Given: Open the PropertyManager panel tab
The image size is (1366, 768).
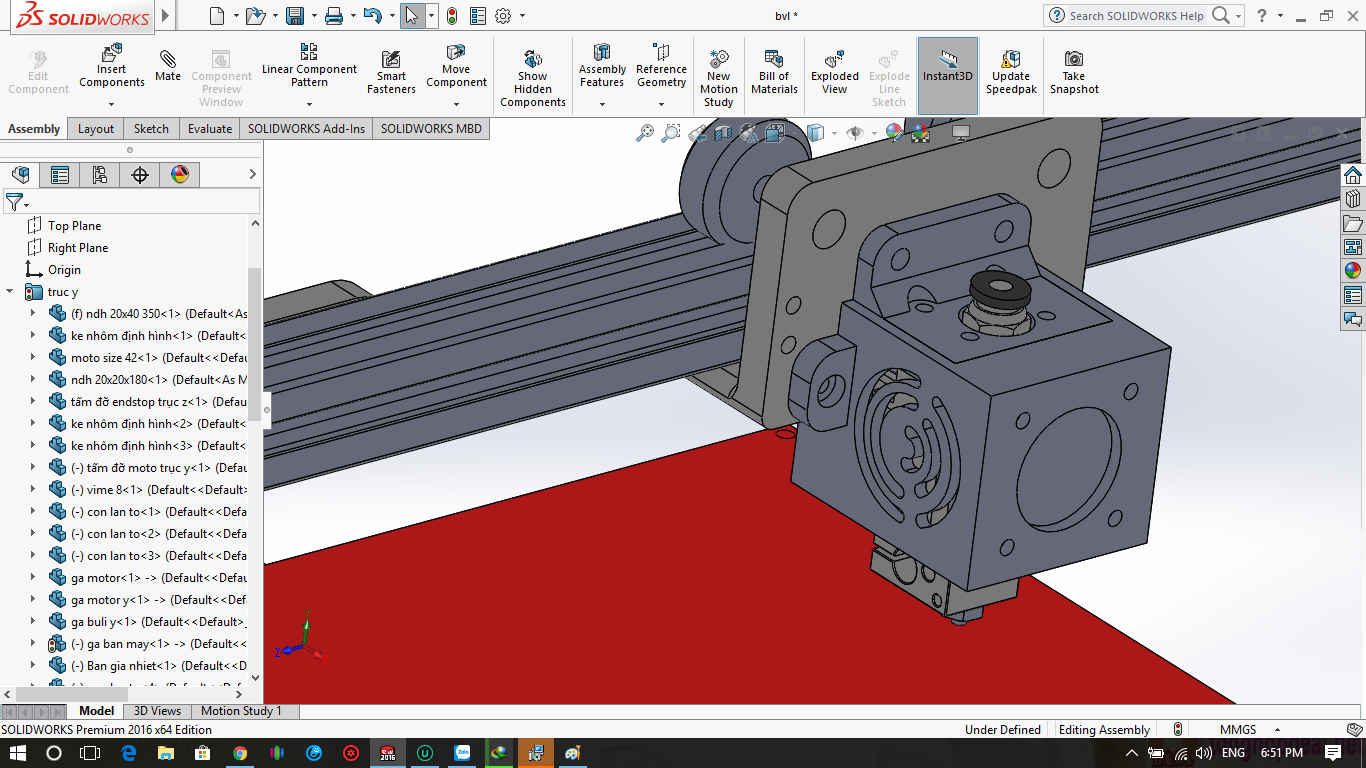Looking at the screenshot, I should point(60,175).
